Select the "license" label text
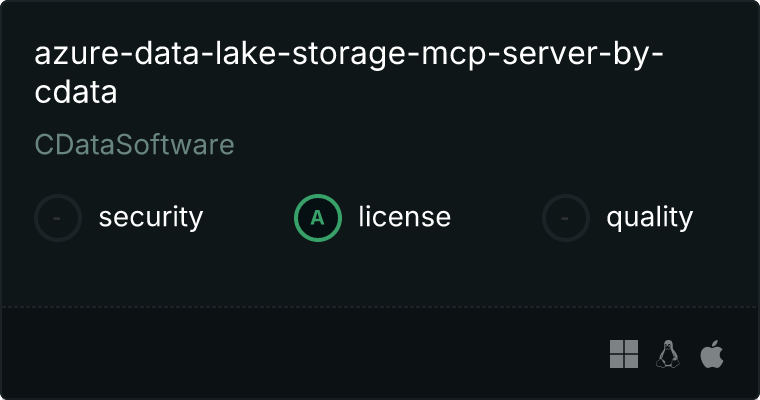The width and height of the screenshot is (760, 400). [404, 217]
